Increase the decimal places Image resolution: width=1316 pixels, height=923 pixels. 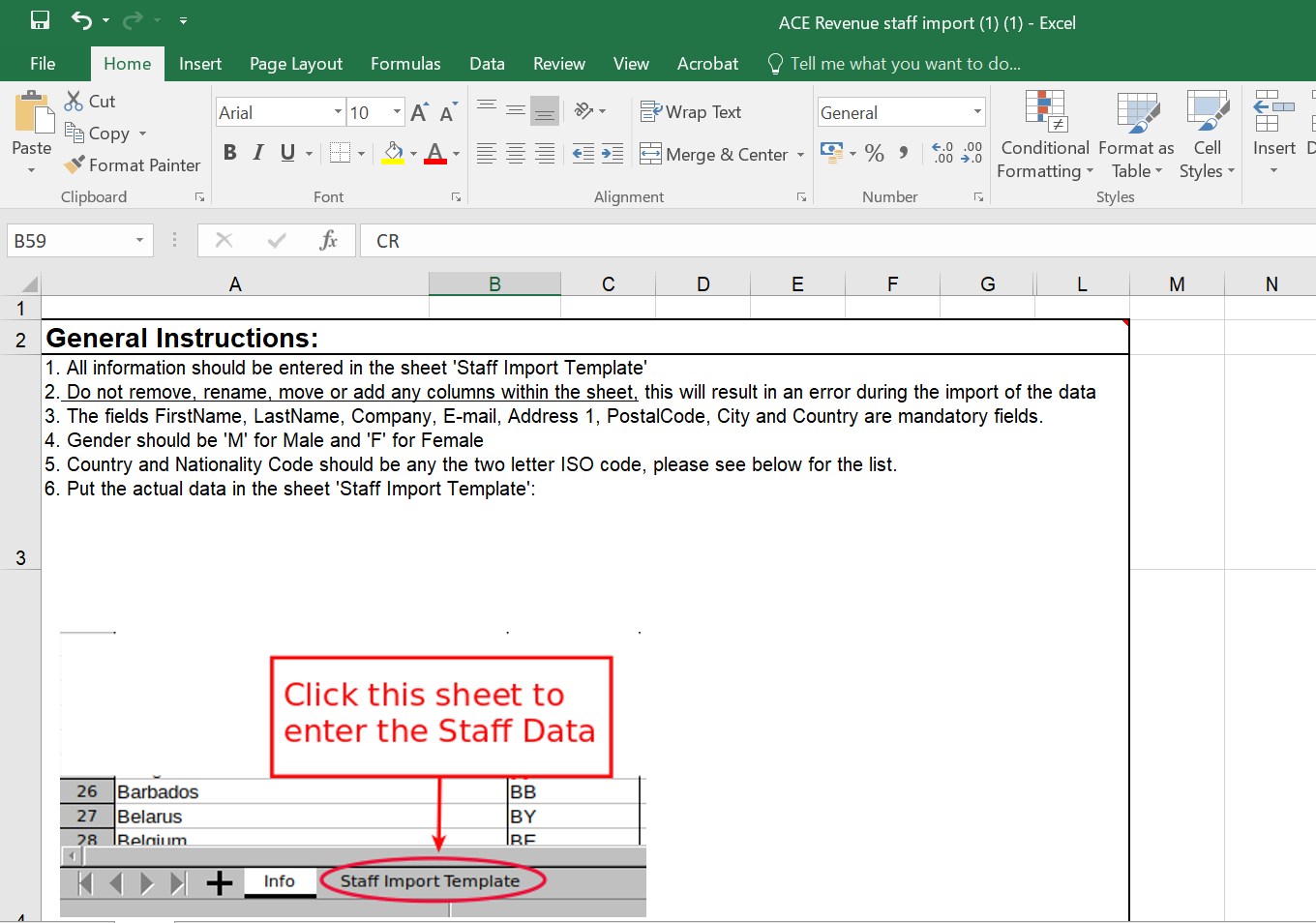coord(942,153)
